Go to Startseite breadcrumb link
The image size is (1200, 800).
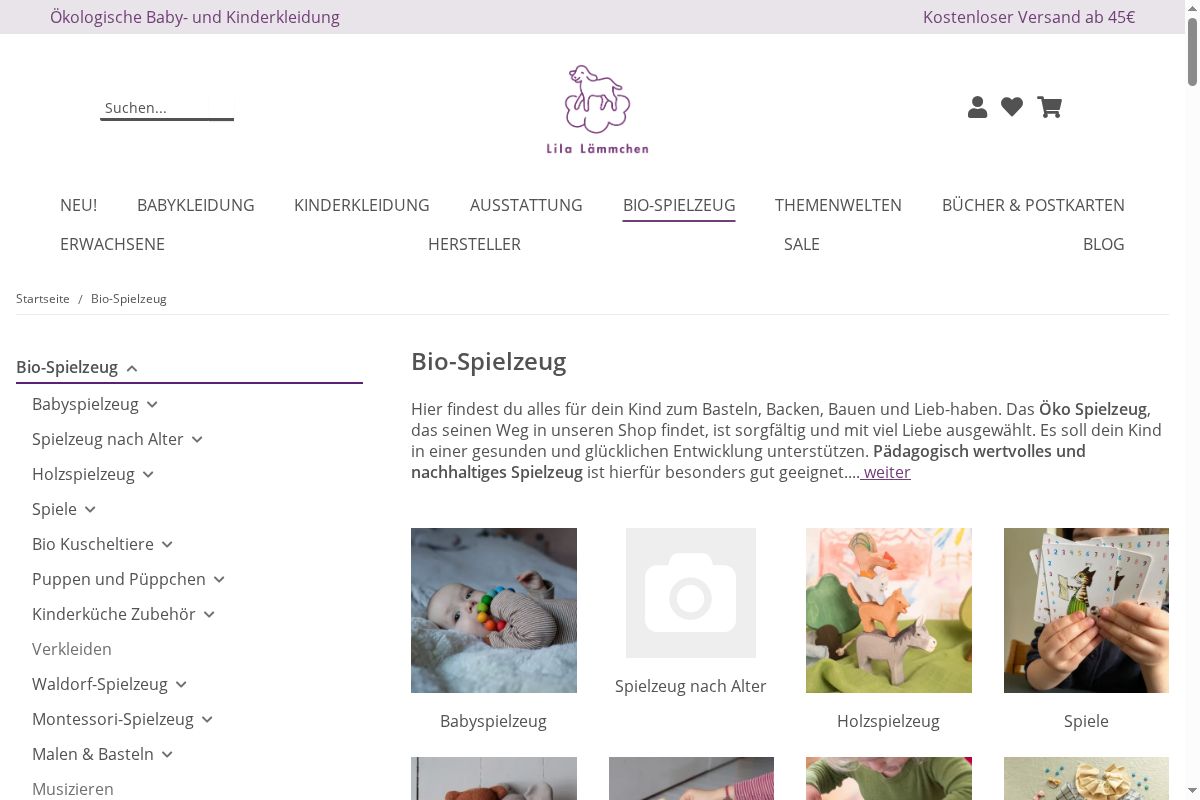coord(43,299)
